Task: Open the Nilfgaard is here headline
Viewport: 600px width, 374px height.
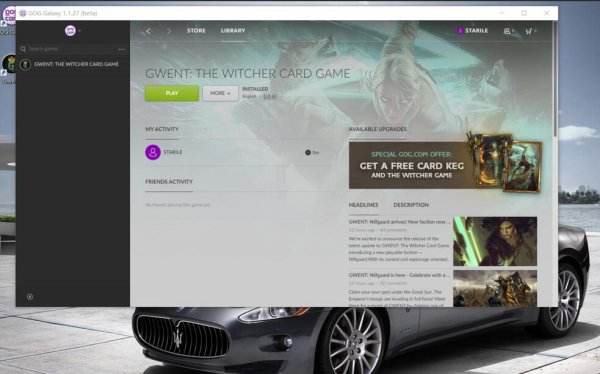Action: (399, 275)
